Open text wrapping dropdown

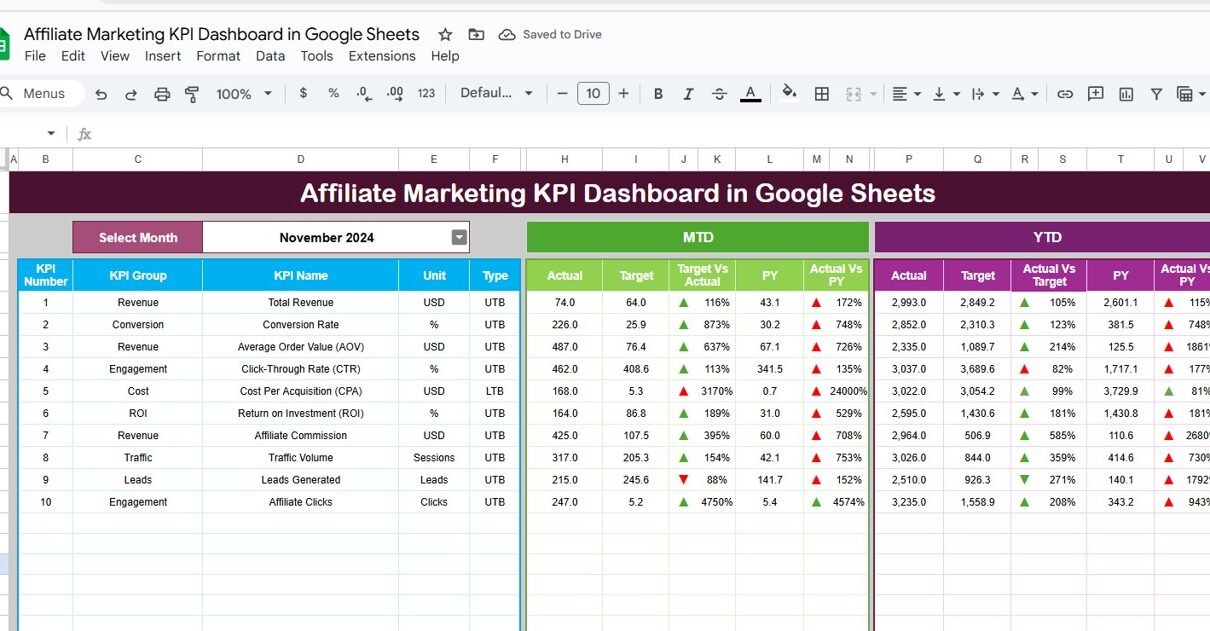[985, 93]
